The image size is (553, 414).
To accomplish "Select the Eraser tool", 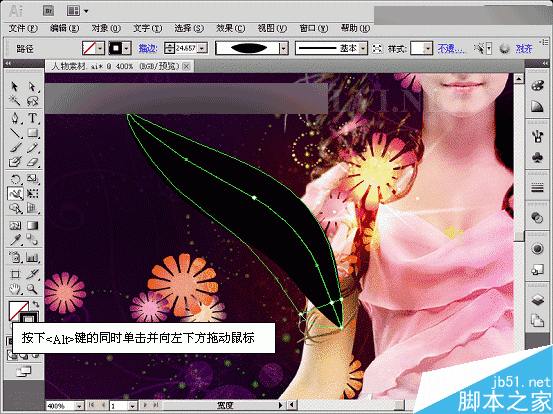I will [32, 162].
